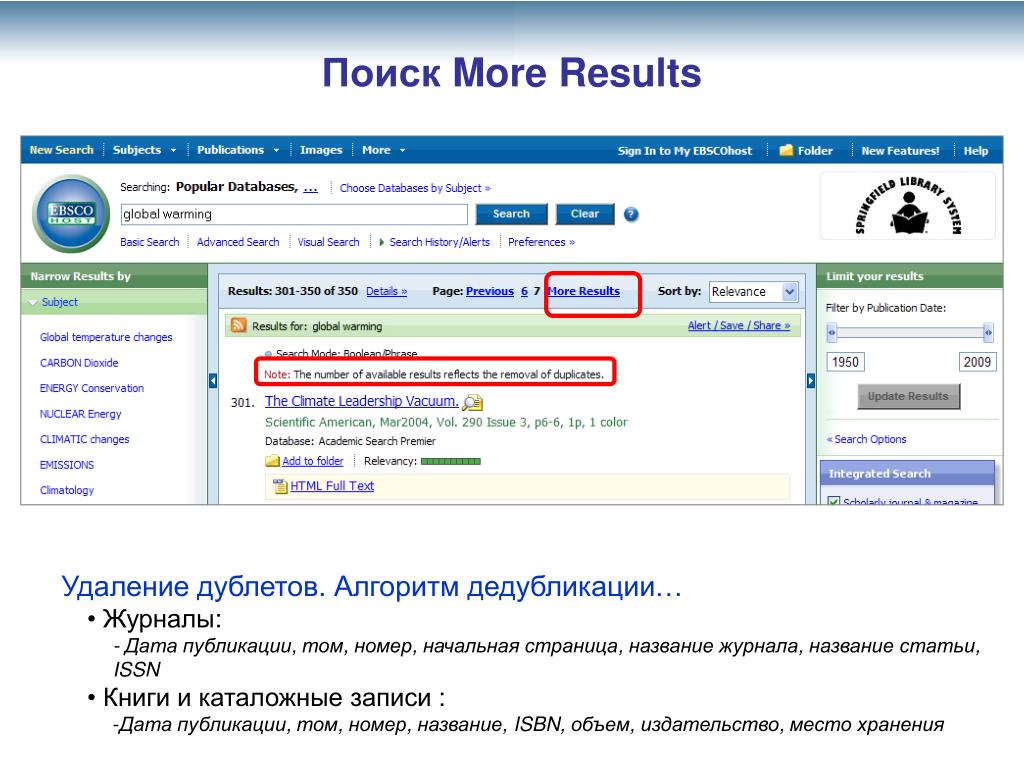The height and width of the screenshot is (768, 1024).
Task: Click the More Results link
Action: click(x=584, y=291)
